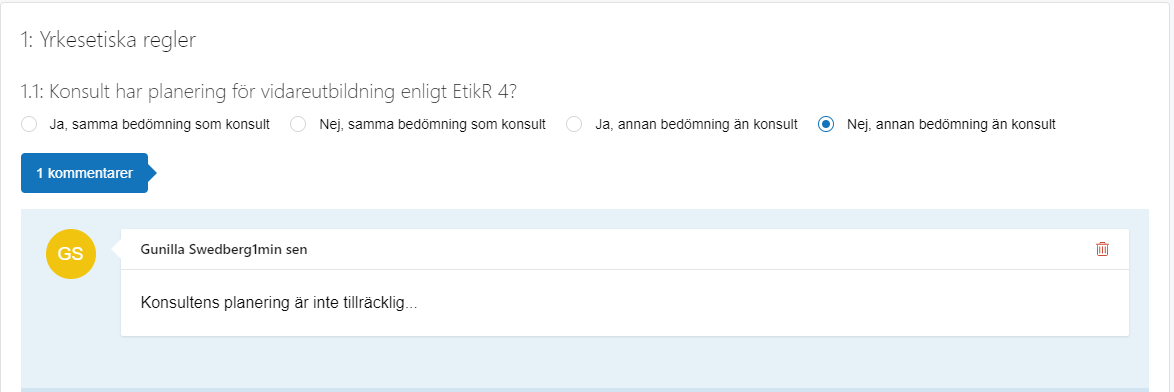The image size is (1174, 392).
Task: Click comment text 'Konsultens planering är inte tillräcklig...'
Action: (279, 303)
